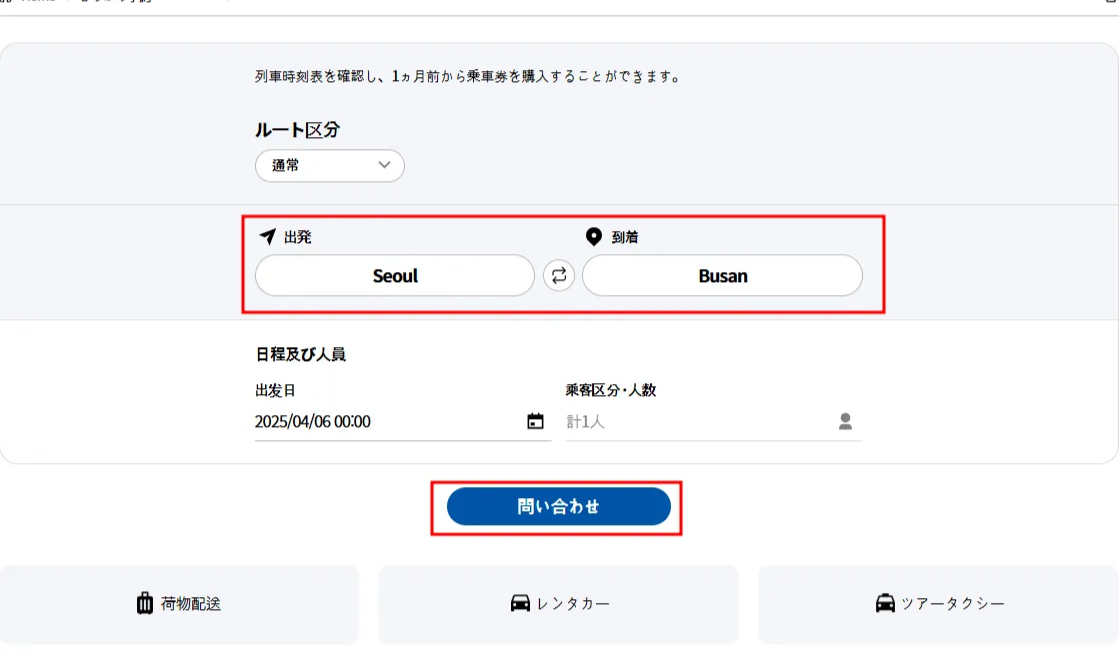Screen dimensions: 1119x669
Task: Select the Busan arrival station button
Action: tap(722, 276)
